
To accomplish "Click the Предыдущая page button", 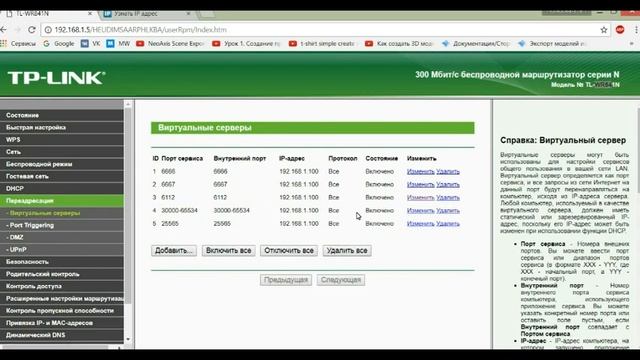I will click(286, 280).
